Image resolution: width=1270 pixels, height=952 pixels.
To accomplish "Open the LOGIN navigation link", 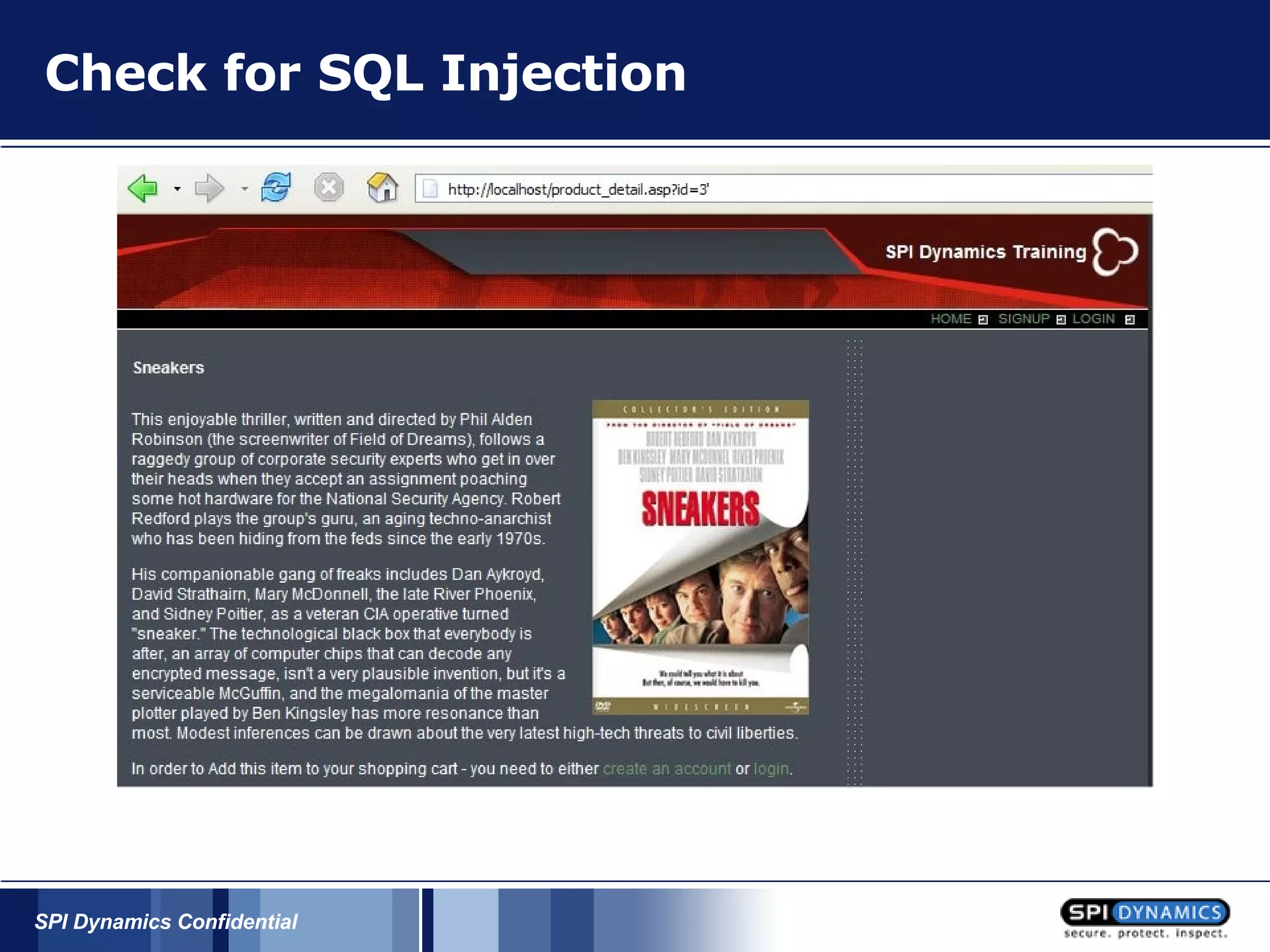I will [1093, 319].
